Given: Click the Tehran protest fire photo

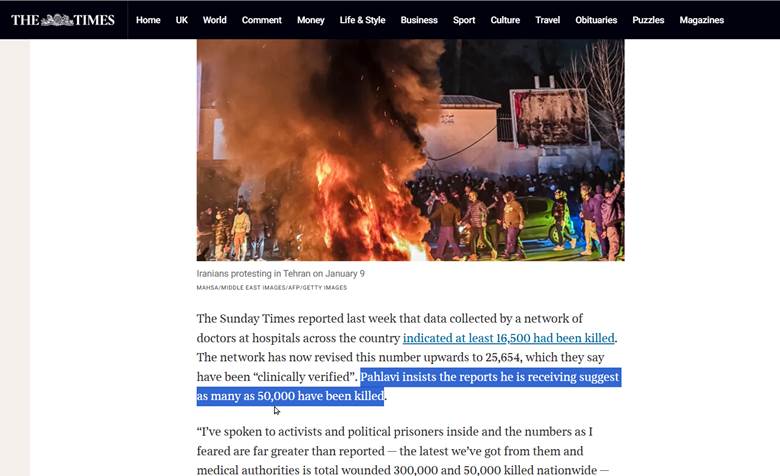Looking at the screenshot, I should [x=410, y=150].
